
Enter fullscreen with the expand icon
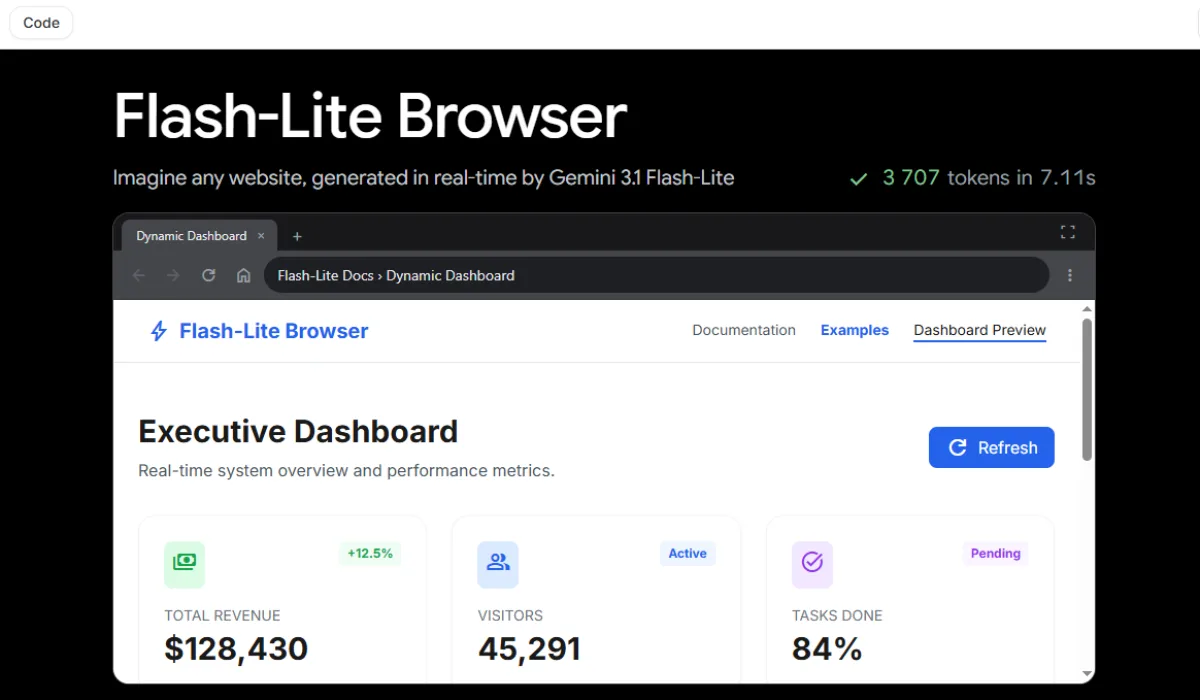pos(1067,233)
